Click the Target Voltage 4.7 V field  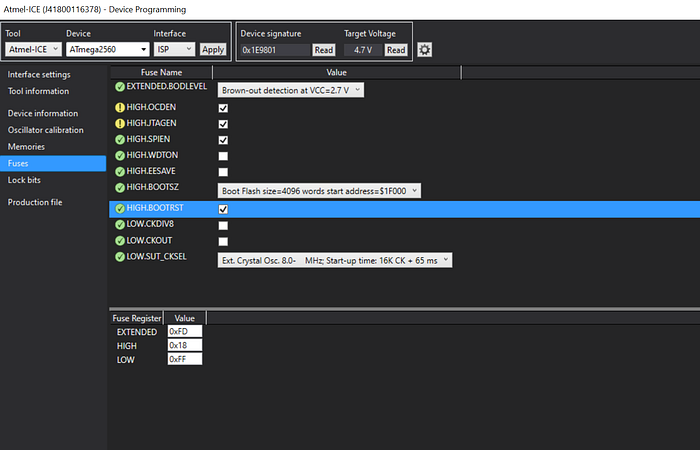[x=363, y=50]
